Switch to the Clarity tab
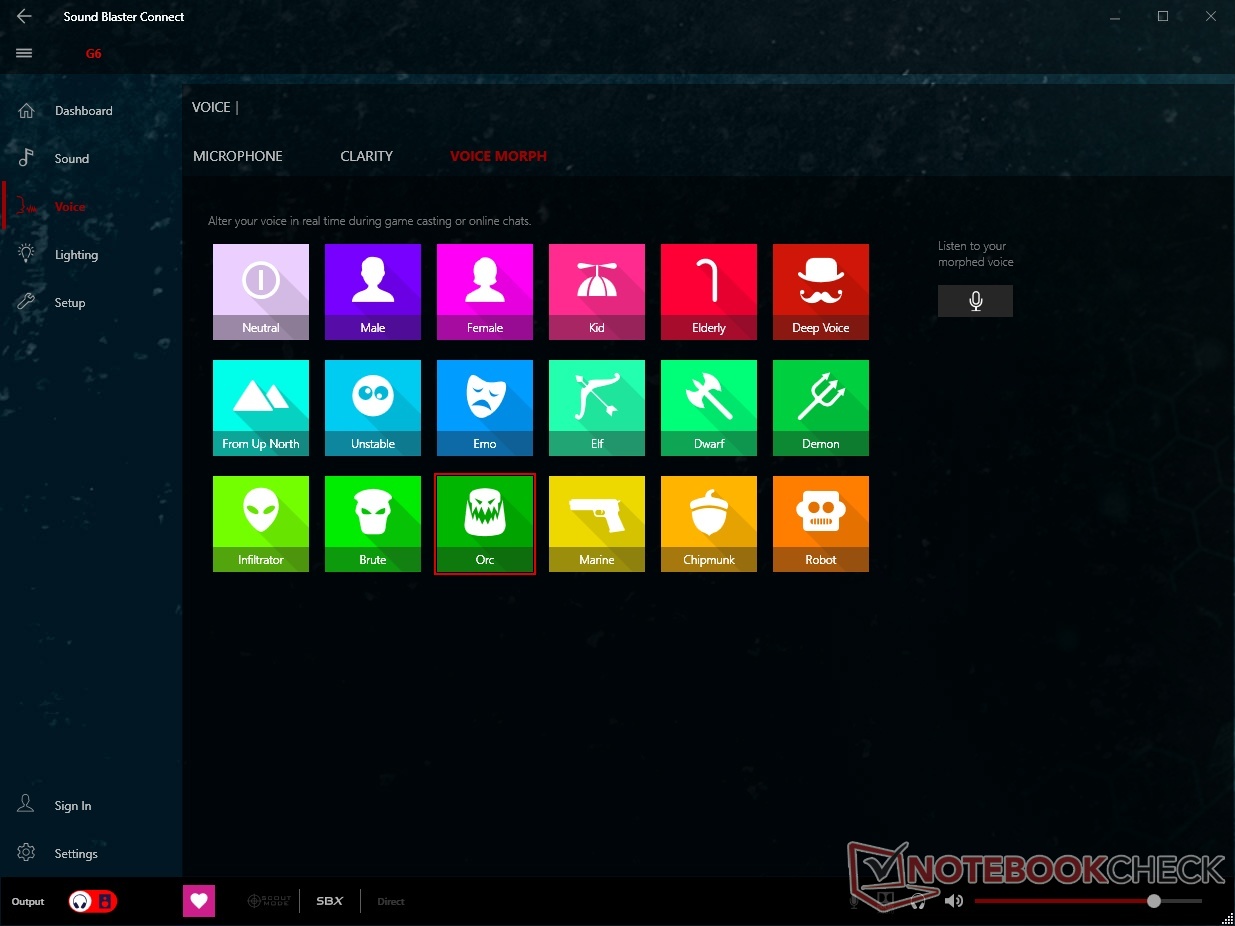This screenshot has width=1235, height=926. tap(366, 156)
